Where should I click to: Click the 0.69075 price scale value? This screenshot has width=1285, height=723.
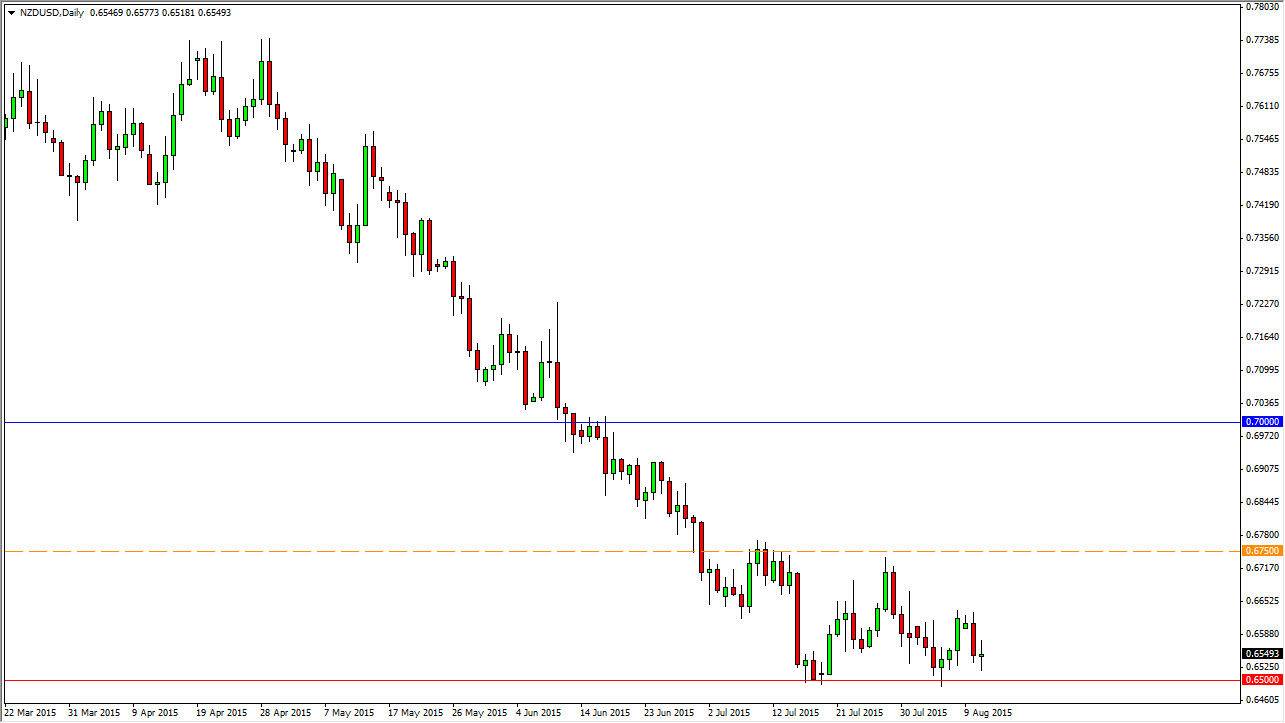point(1263,469)
